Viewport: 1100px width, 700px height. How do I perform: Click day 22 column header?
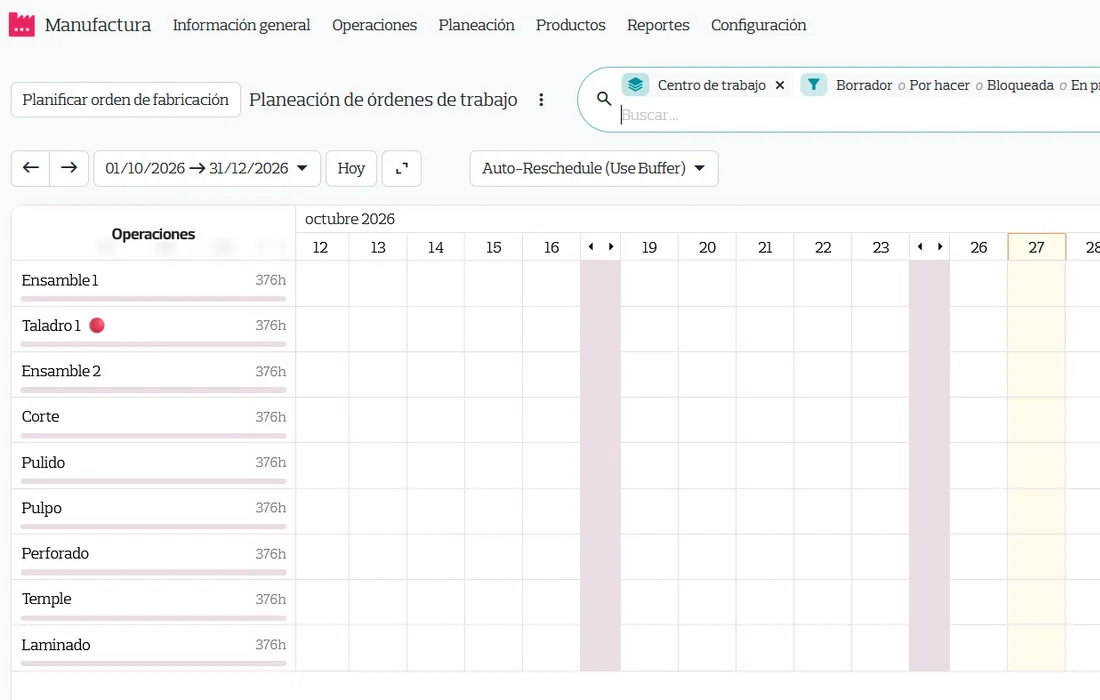click(x=823, y=247)
